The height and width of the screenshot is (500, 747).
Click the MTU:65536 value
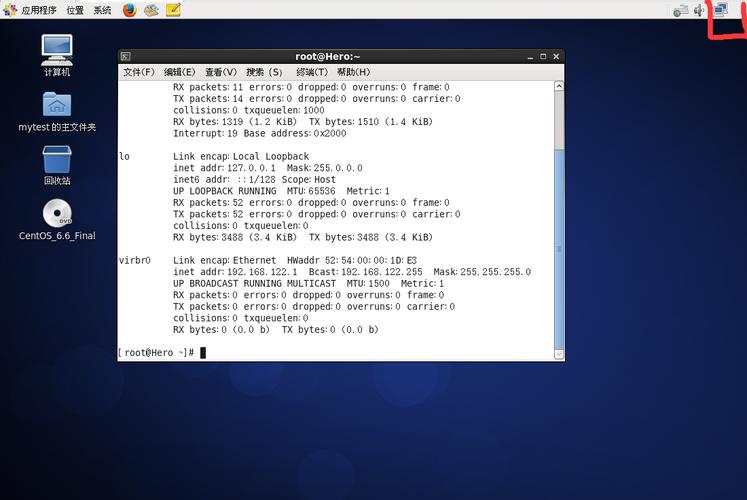[311, 191]
